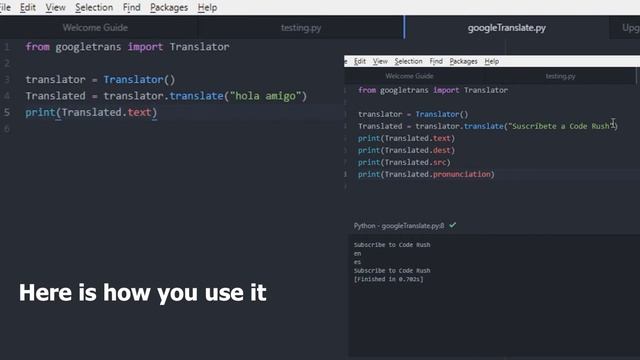This screenshot has height=360, width=640.
Task: Click 'Translator()' call on line 3
Action: coord(139,80)
